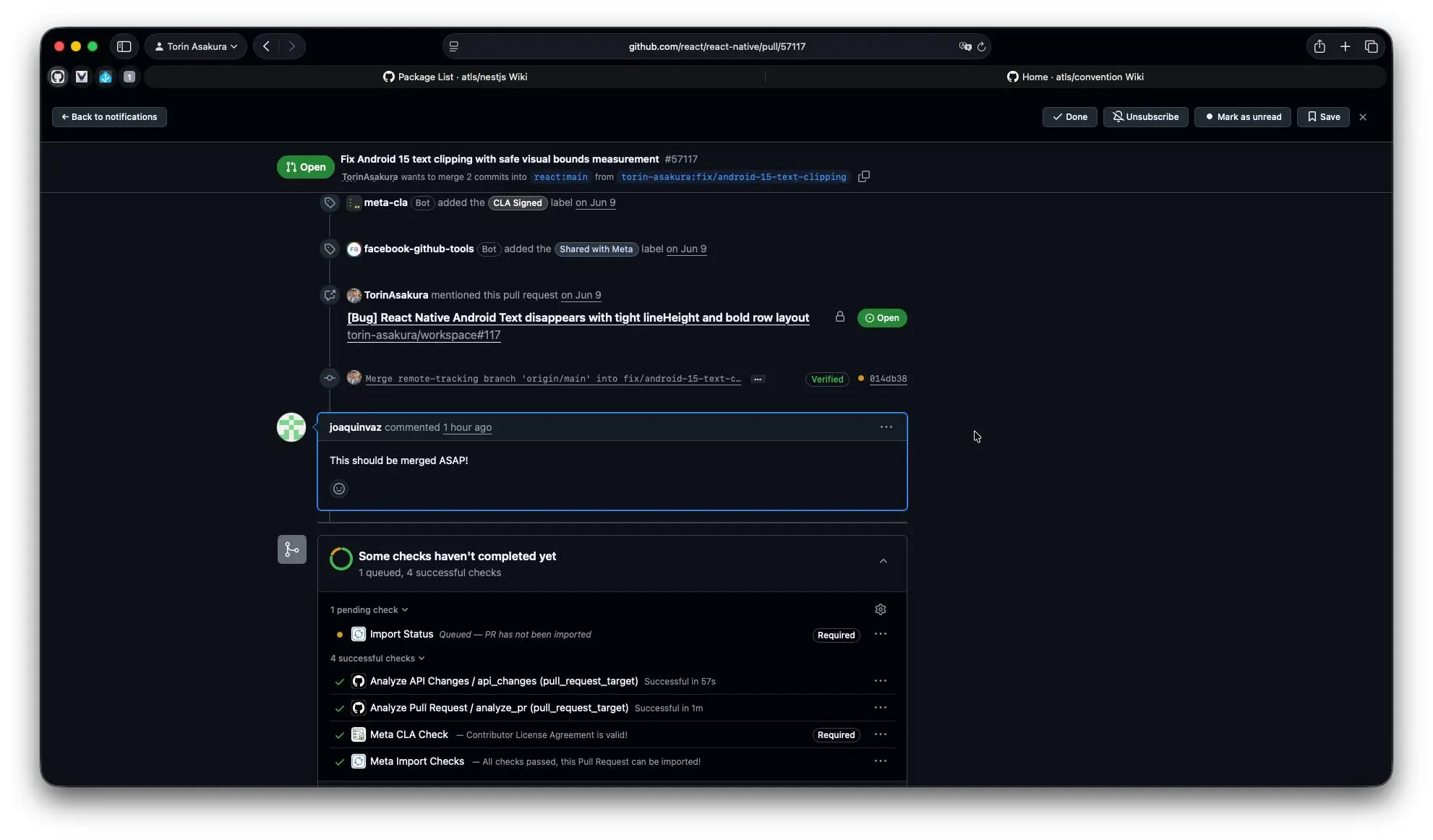Screen dimensions: 1433x840
Task: Open the linked Bug issue title
Action: 578,318
